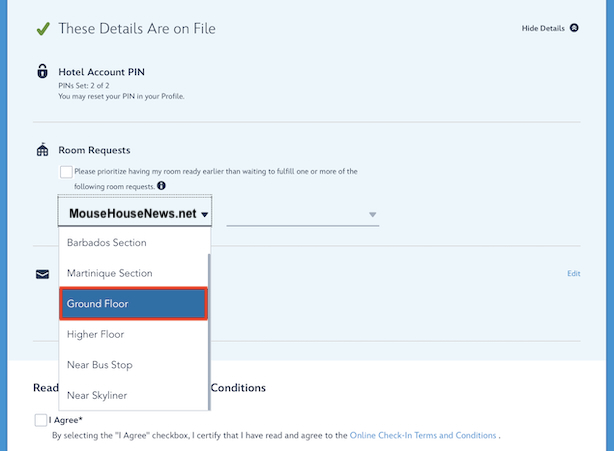This screenshot has width=614, height=451.
Task: Click the envelope mail icon
Action: [42, 274]
